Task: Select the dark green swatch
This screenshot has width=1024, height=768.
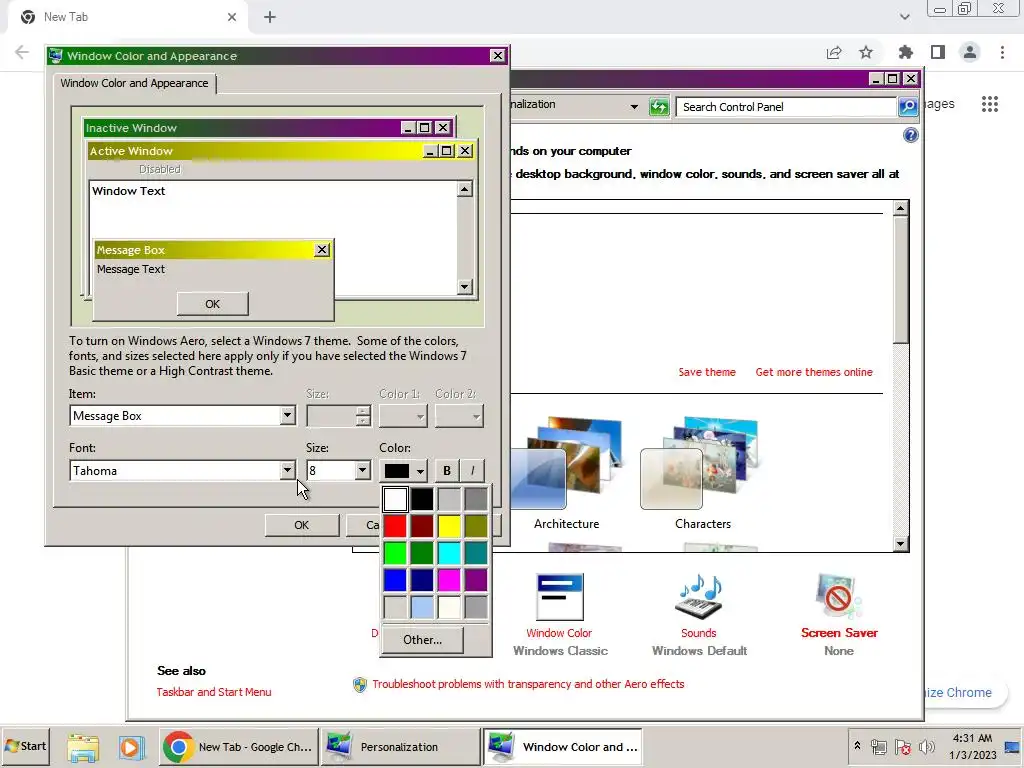Action: pyautogui.click(x=422, y=553)
